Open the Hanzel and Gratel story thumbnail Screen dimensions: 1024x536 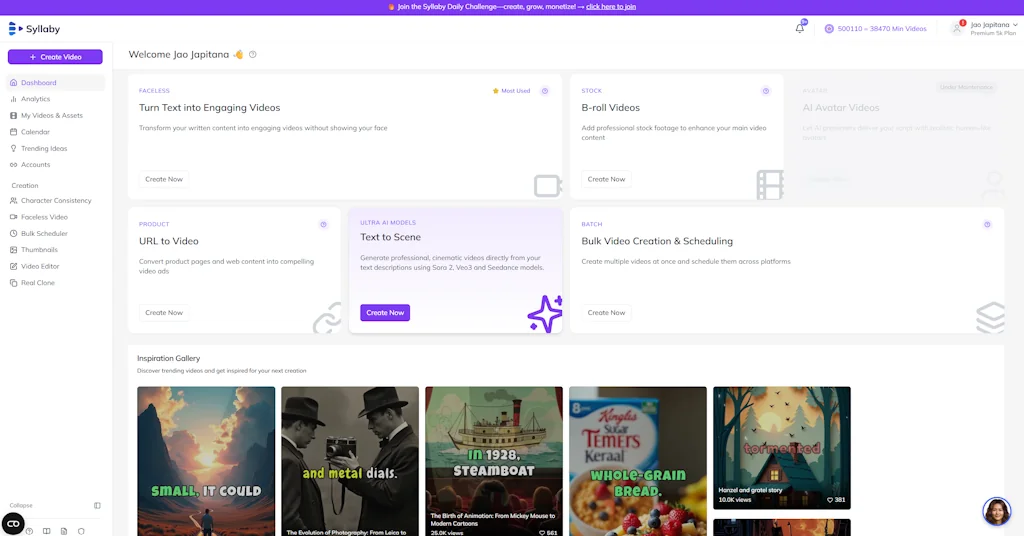click(781, 447)
